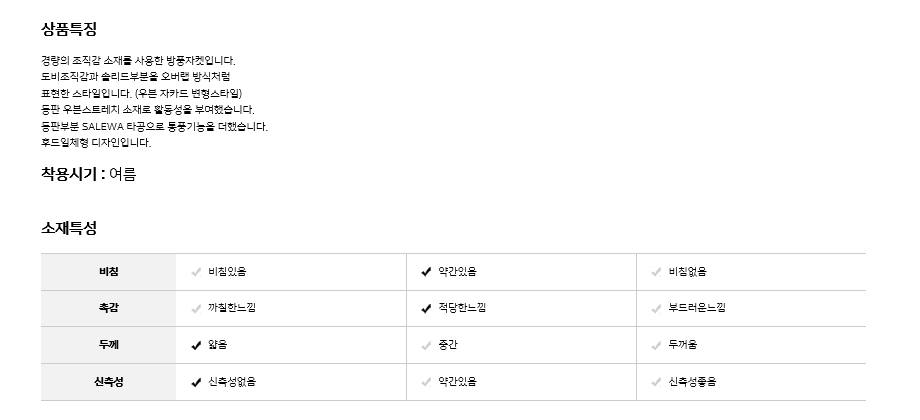Select 약간있음 in the 비침 row
The width and height of the screenshot is (920, 420).
pos(456,272)
